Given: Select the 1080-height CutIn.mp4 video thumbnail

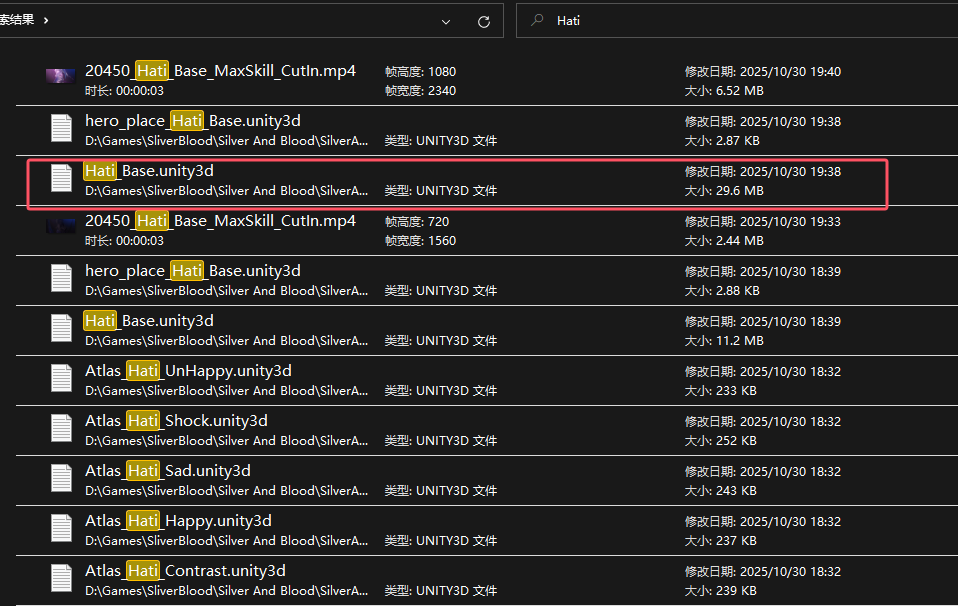Looking at the screenshot, I should pyautogui.click(x=61, y=76).
